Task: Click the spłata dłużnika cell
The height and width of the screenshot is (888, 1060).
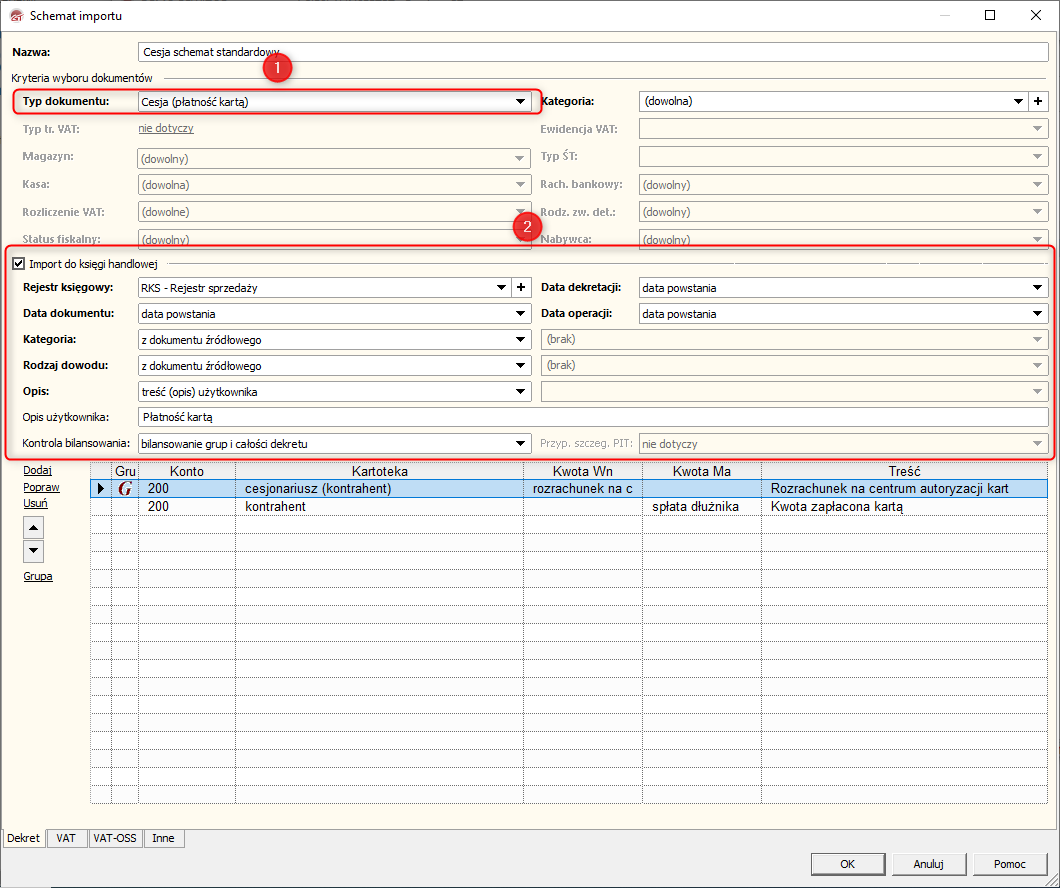Action: click(702, 506)
